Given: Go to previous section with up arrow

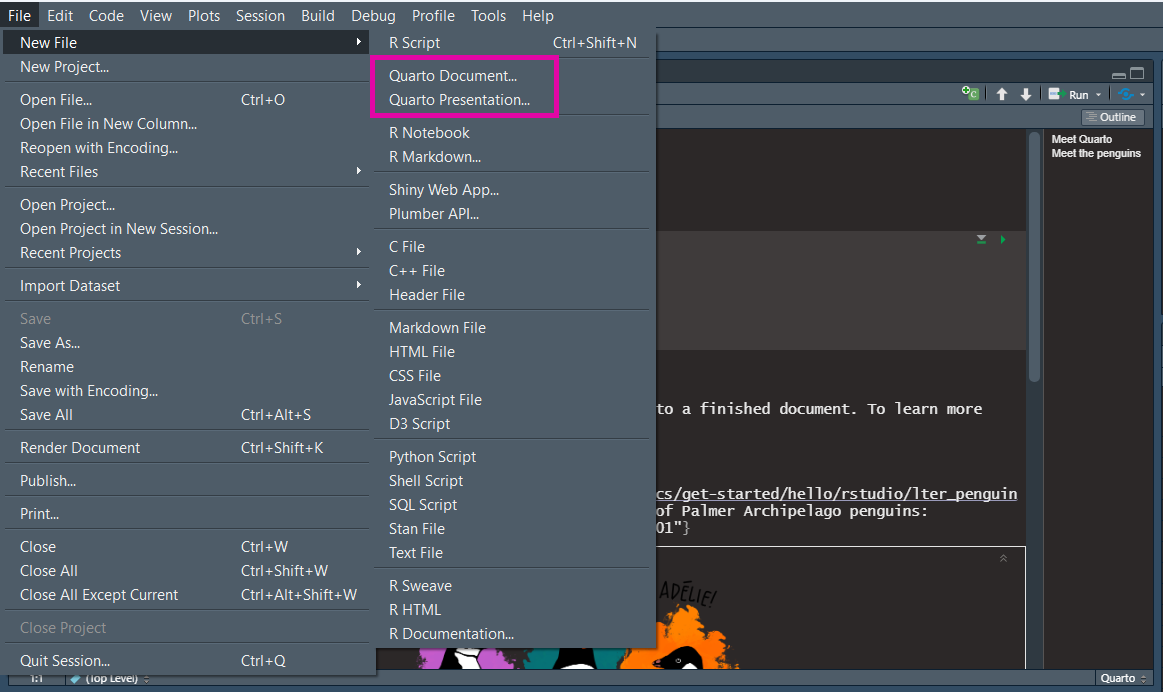Looking at the screenshot, I should pyautogui.click(x=1002, y=94).
